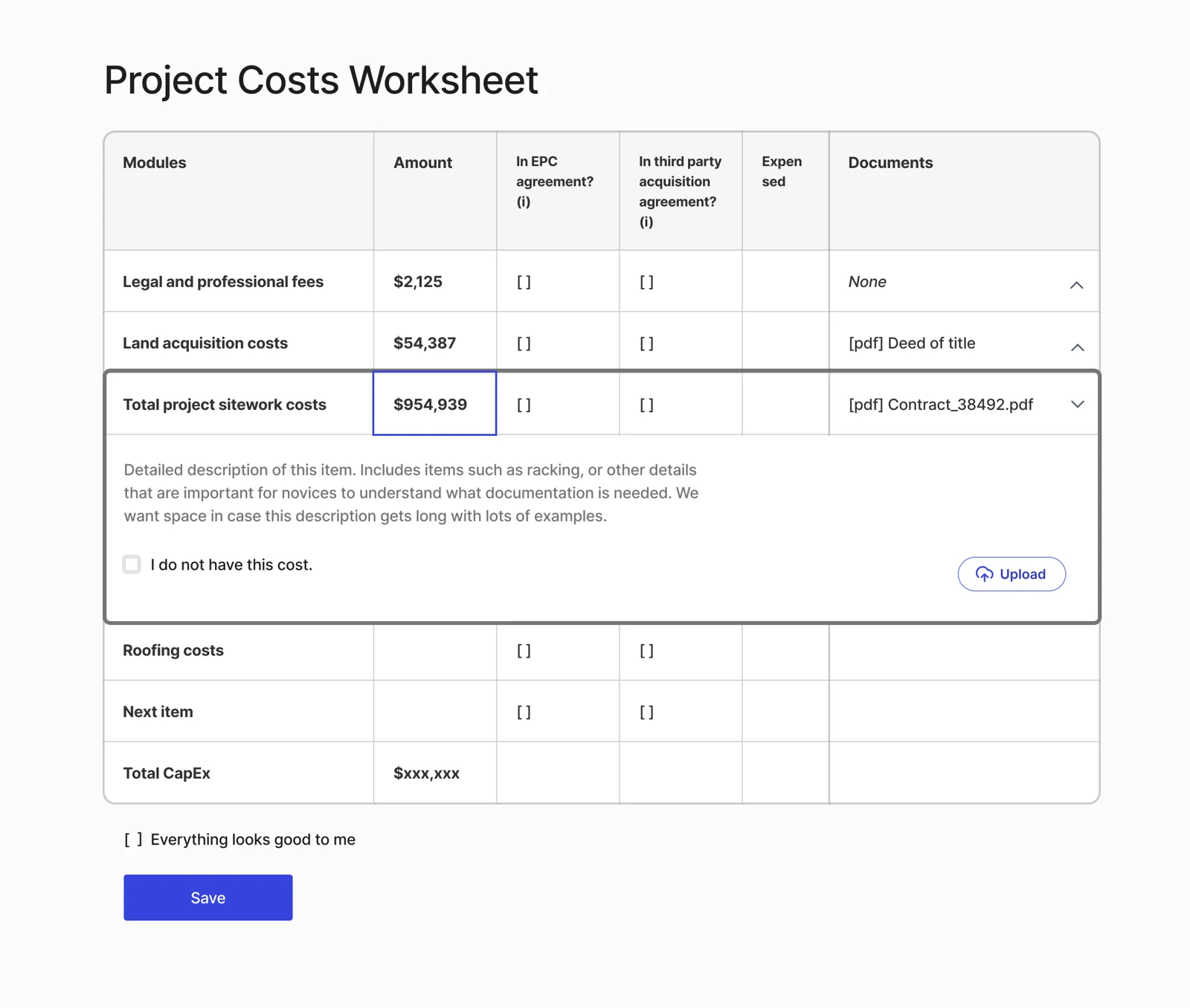Screen dimensions: 1190x1008
Task: Select 'Land acquisition costs' row label
Action: pos(205,343)
